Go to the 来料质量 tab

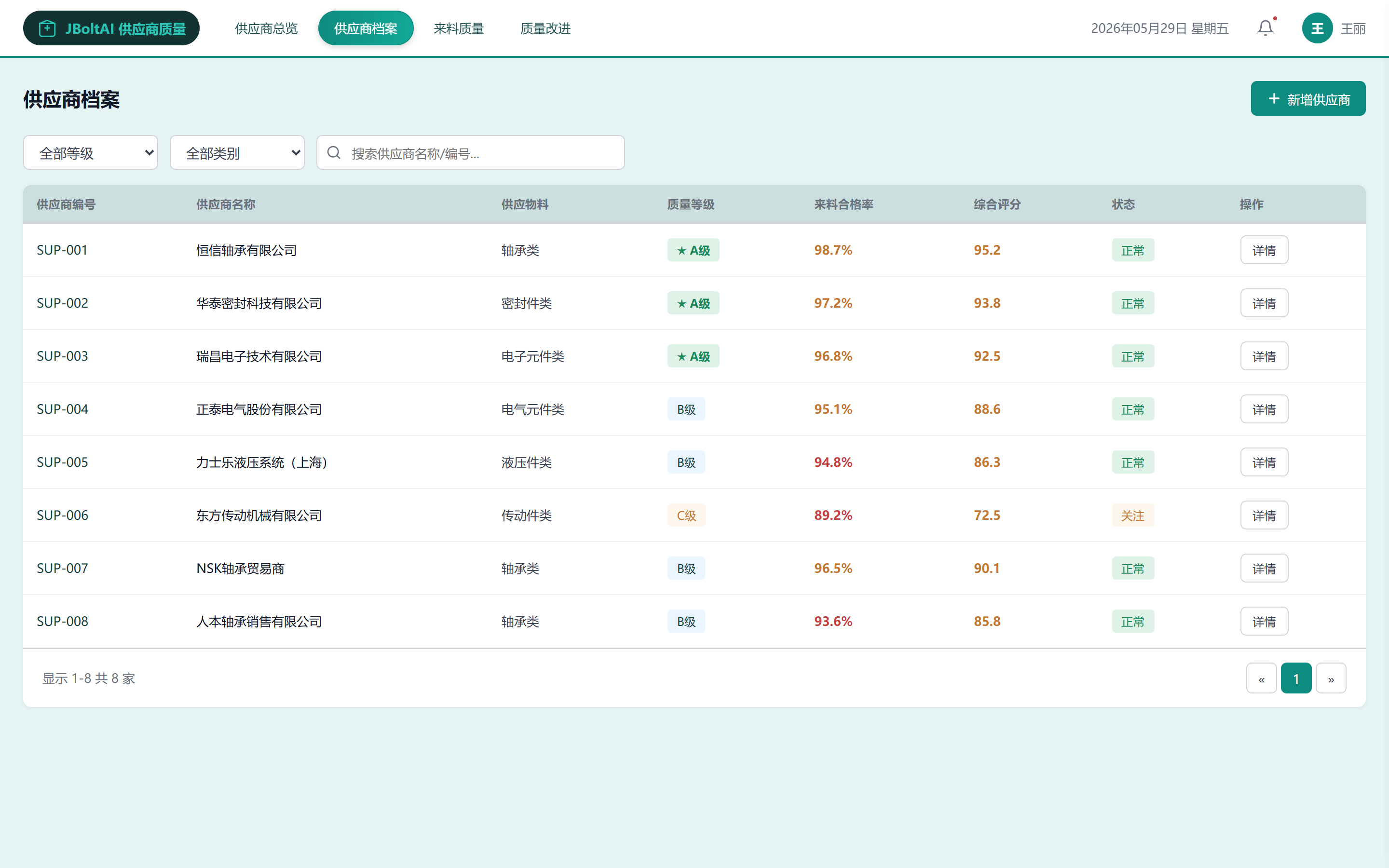click(x=459, y=28)
